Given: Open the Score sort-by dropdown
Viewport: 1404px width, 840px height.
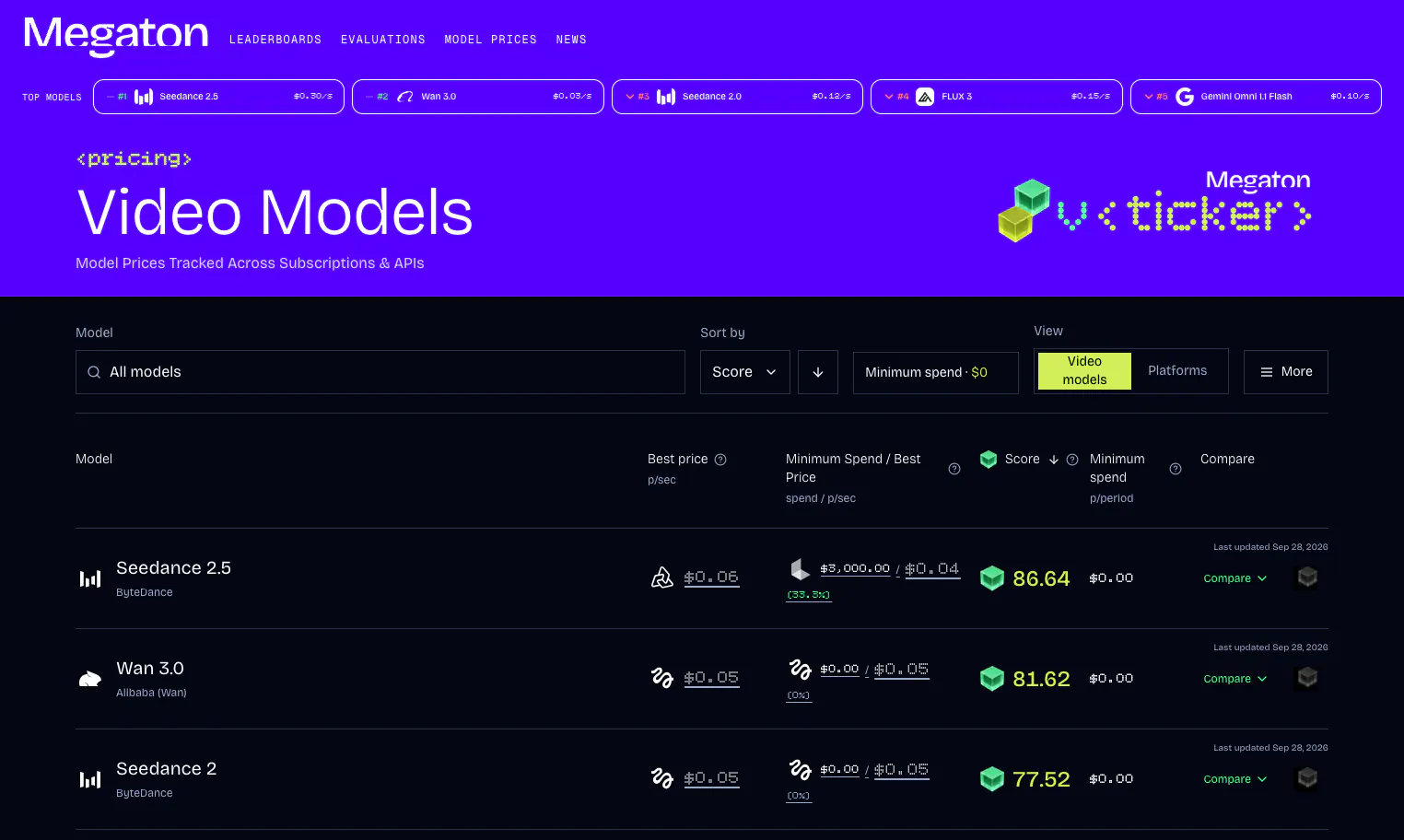Looking at the screenshot, I should click(x=744, y=372).
